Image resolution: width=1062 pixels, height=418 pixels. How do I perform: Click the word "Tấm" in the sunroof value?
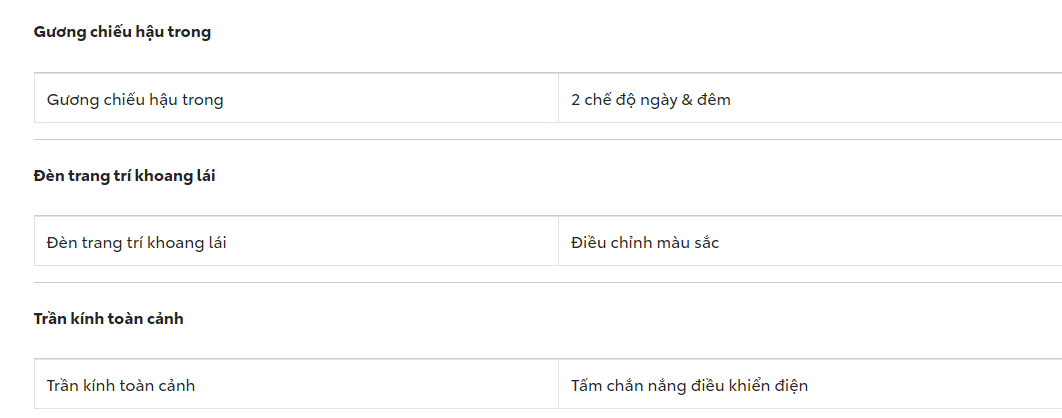click(x=588, y=386)
